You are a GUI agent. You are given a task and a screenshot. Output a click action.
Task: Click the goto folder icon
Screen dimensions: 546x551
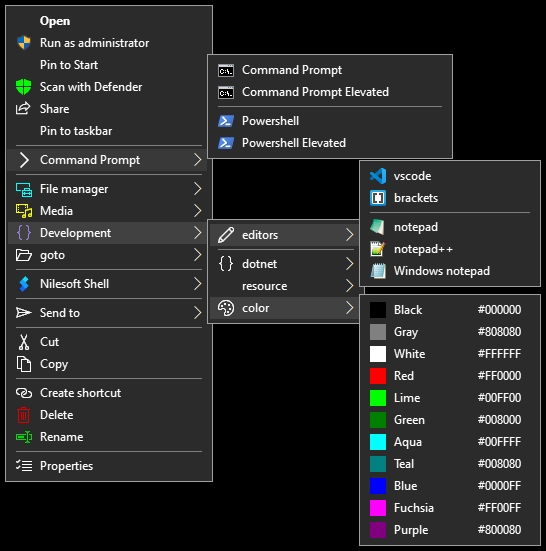pos(24,255)
